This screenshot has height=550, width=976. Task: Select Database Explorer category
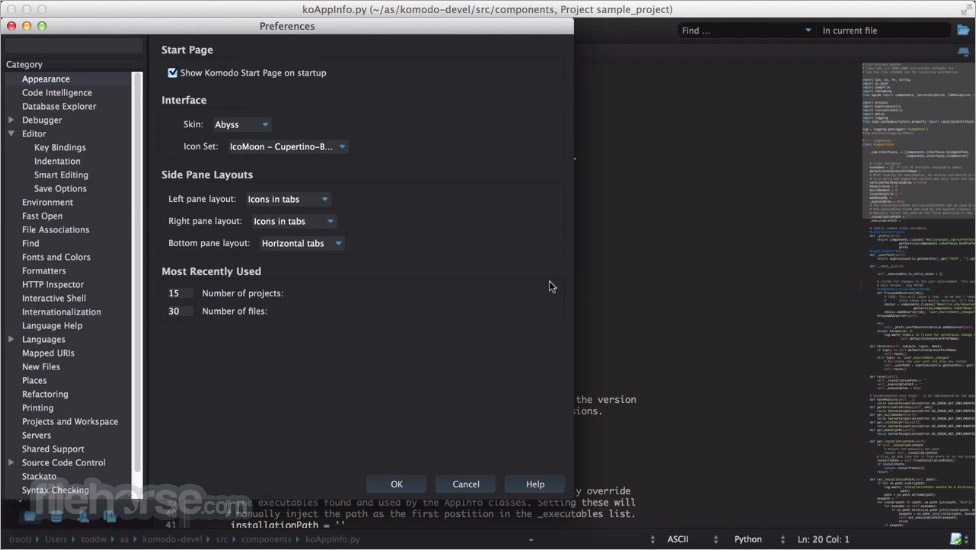(x=59, y=106)
